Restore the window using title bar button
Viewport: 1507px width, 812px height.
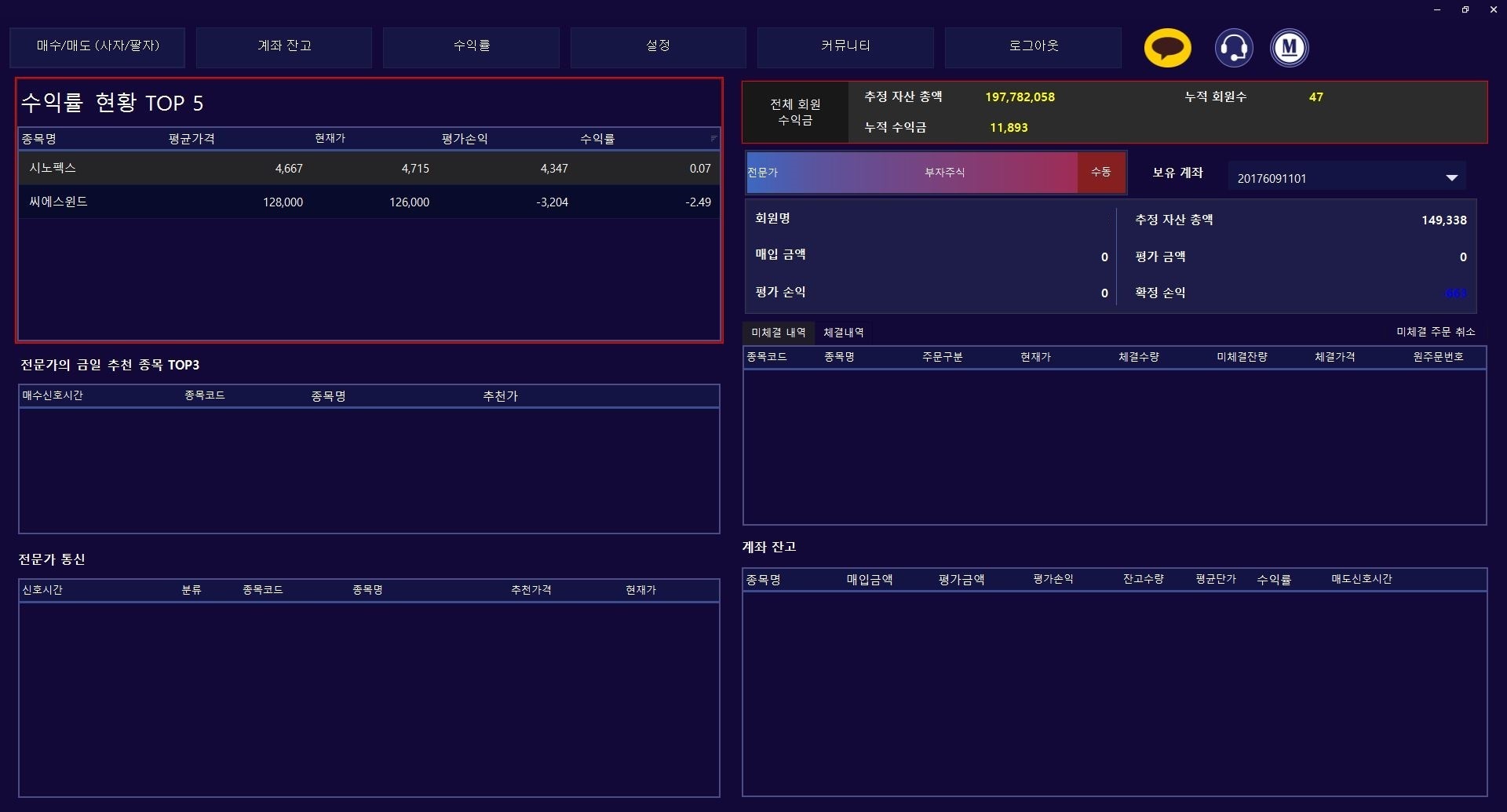pyautogui.click(x=1465, y=9)
